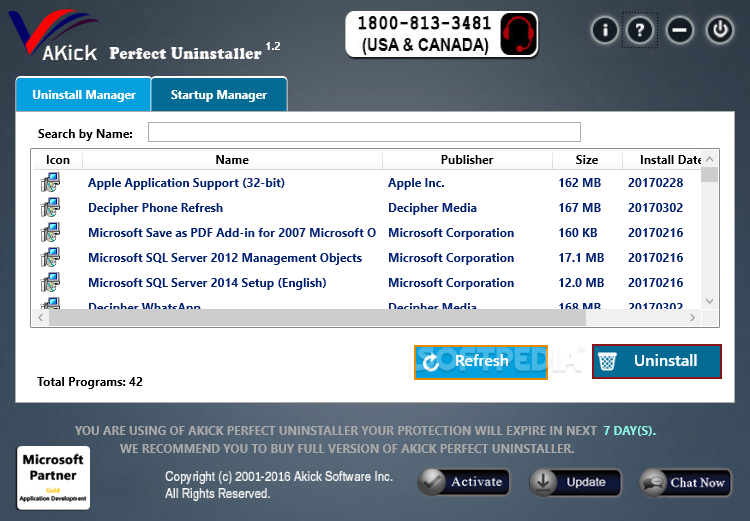Click publisher Decipher Media for Phone Refresh
This screenshot has height=521, width=750.
tap(432, 208)
